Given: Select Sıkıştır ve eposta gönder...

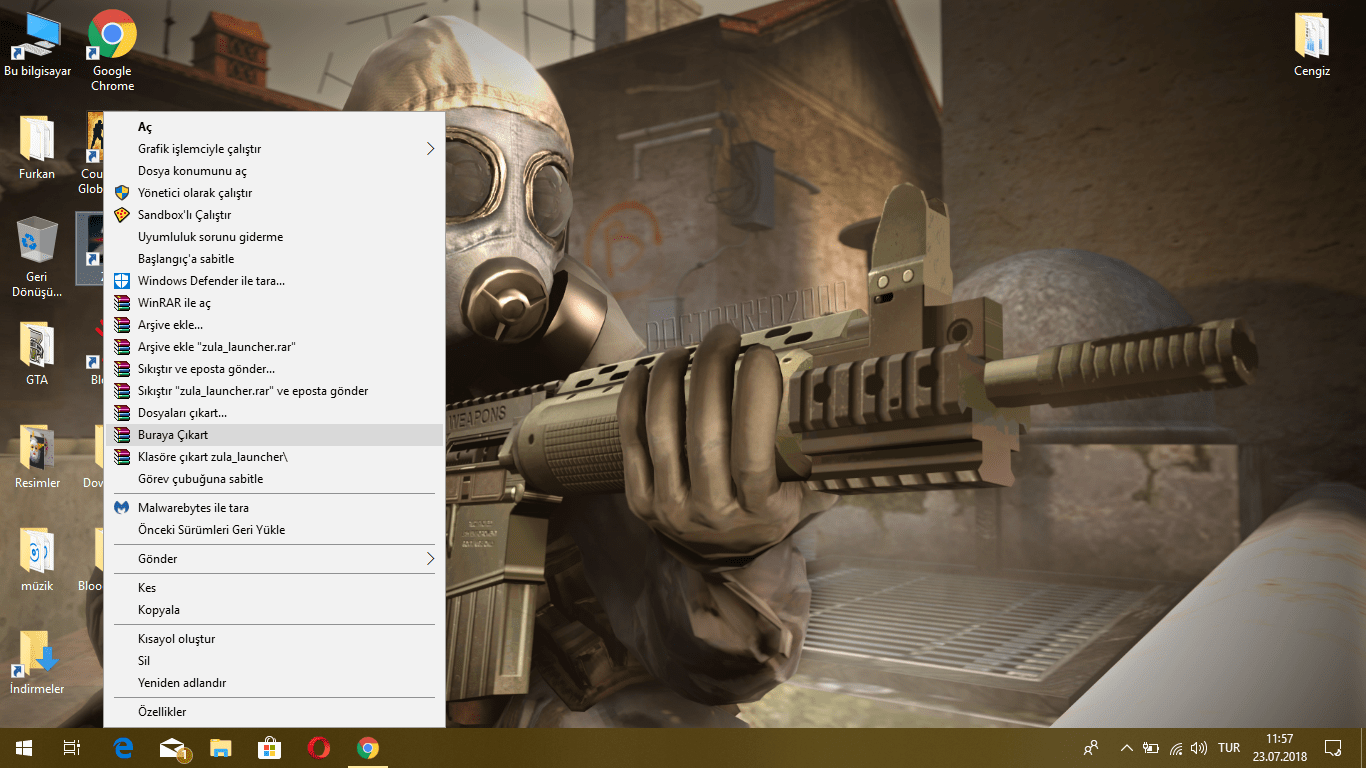Looking at the screenshot, I should pos(274,369).
